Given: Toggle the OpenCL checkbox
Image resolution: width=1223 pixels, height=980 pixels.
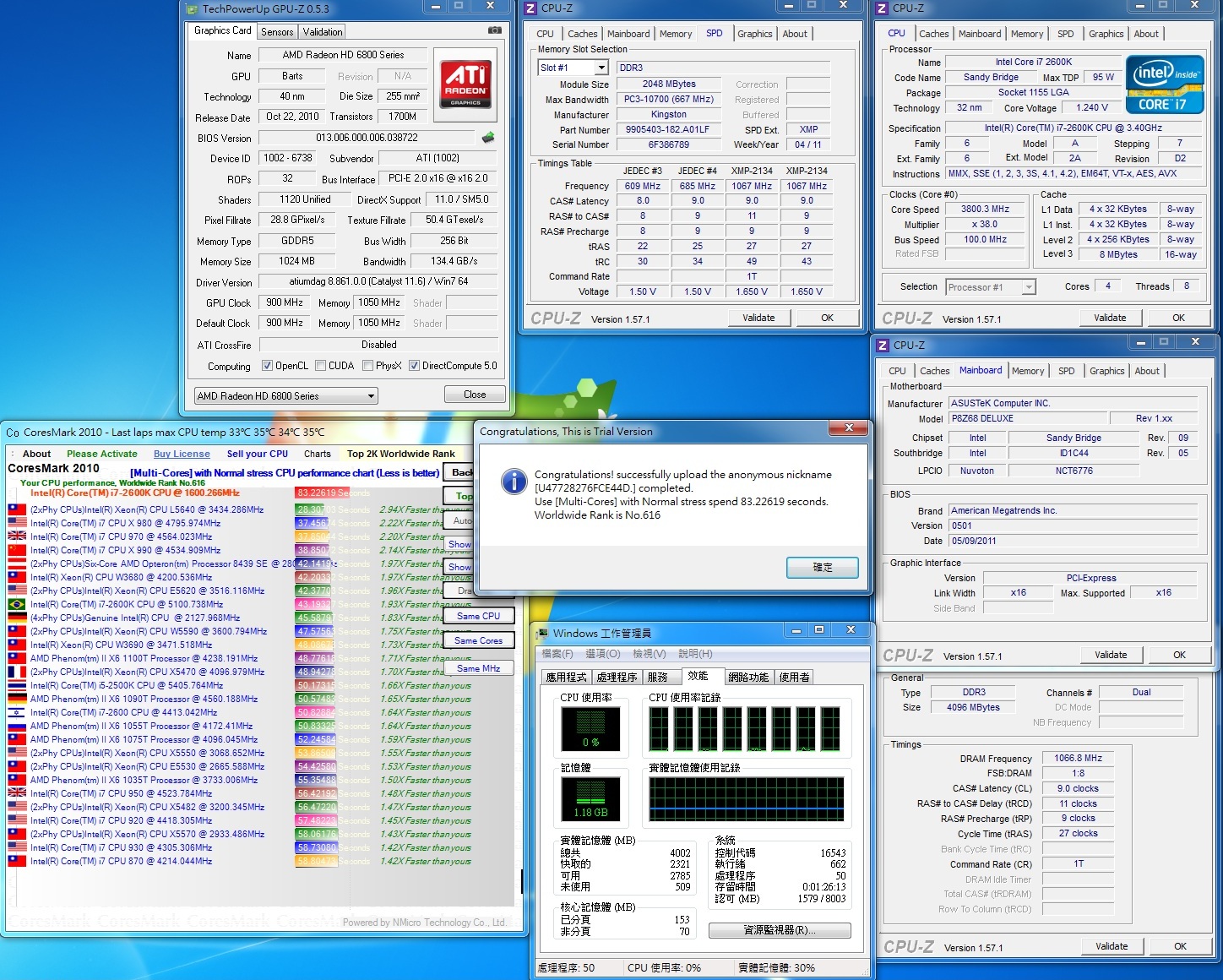Looking at the screenshot, I should click(x=267, y=366).
